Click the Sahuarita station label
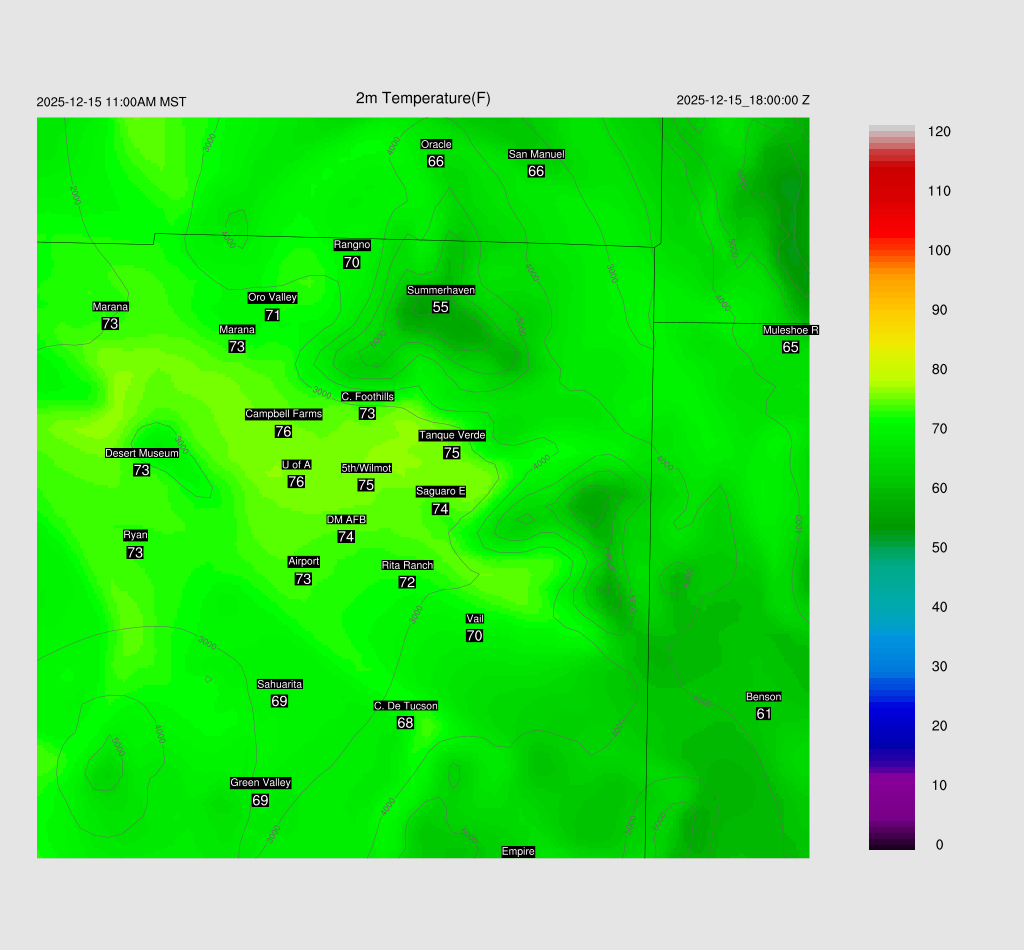The image size is (1024, 950). 279,684
